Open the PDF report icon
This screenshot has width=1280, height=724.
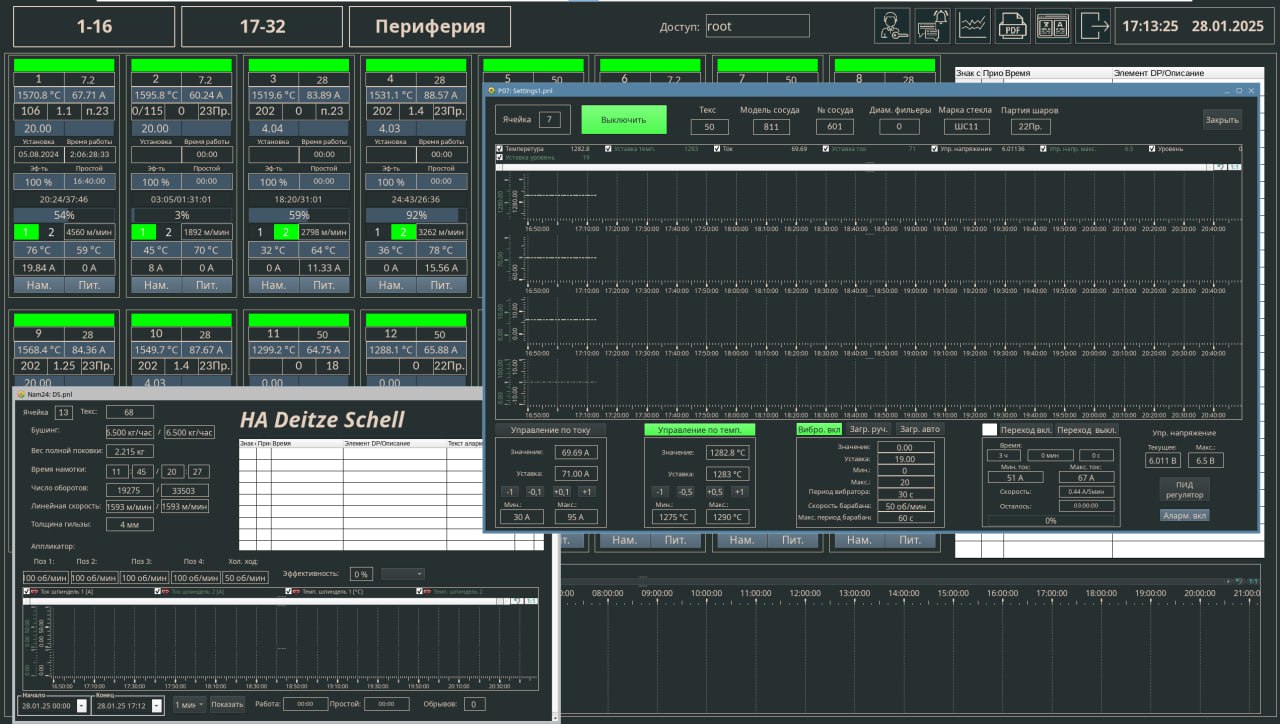1013,26
